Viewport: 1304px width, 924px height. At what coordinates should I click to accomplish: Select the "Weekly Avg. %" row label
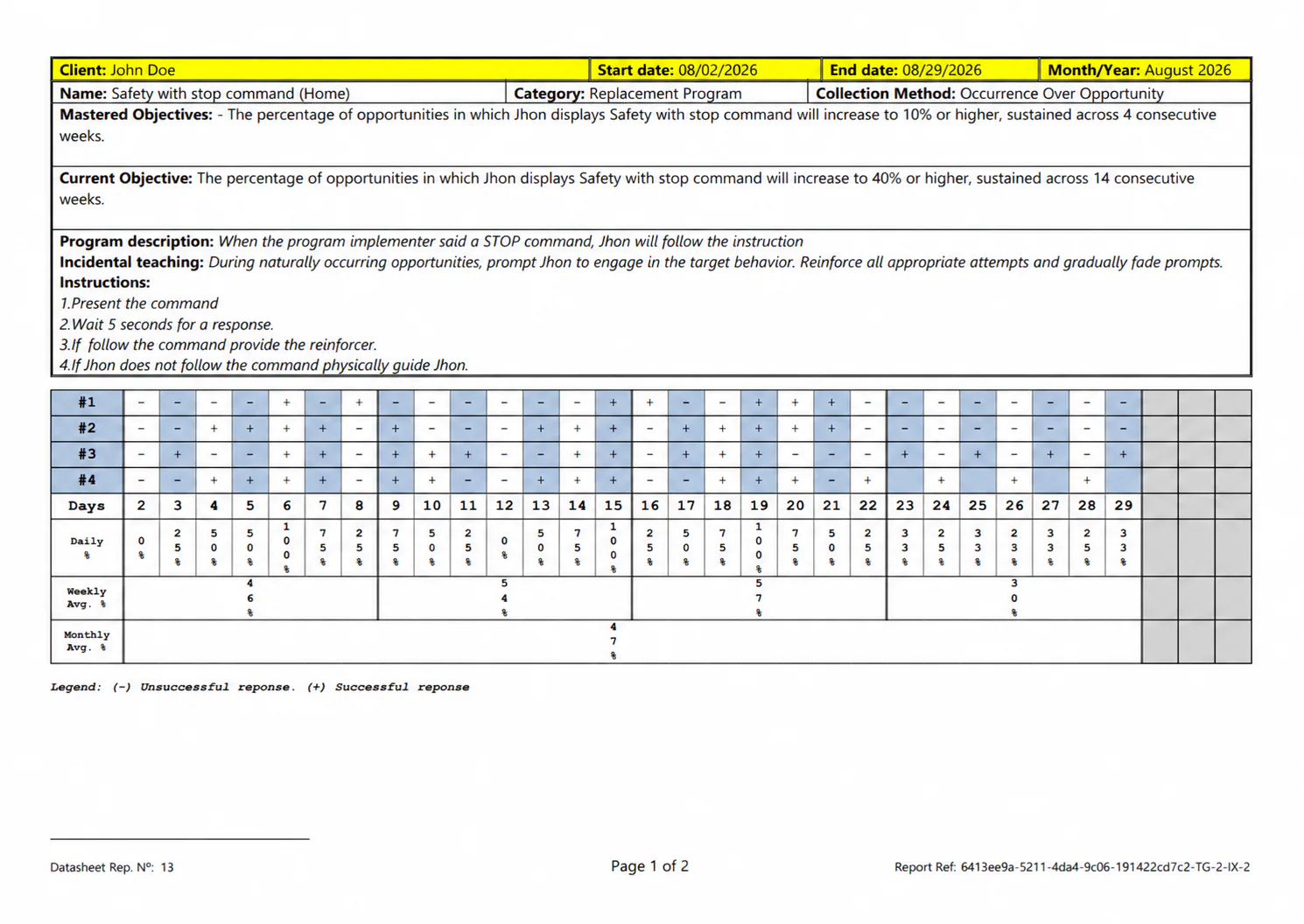[x=87, y=598]
